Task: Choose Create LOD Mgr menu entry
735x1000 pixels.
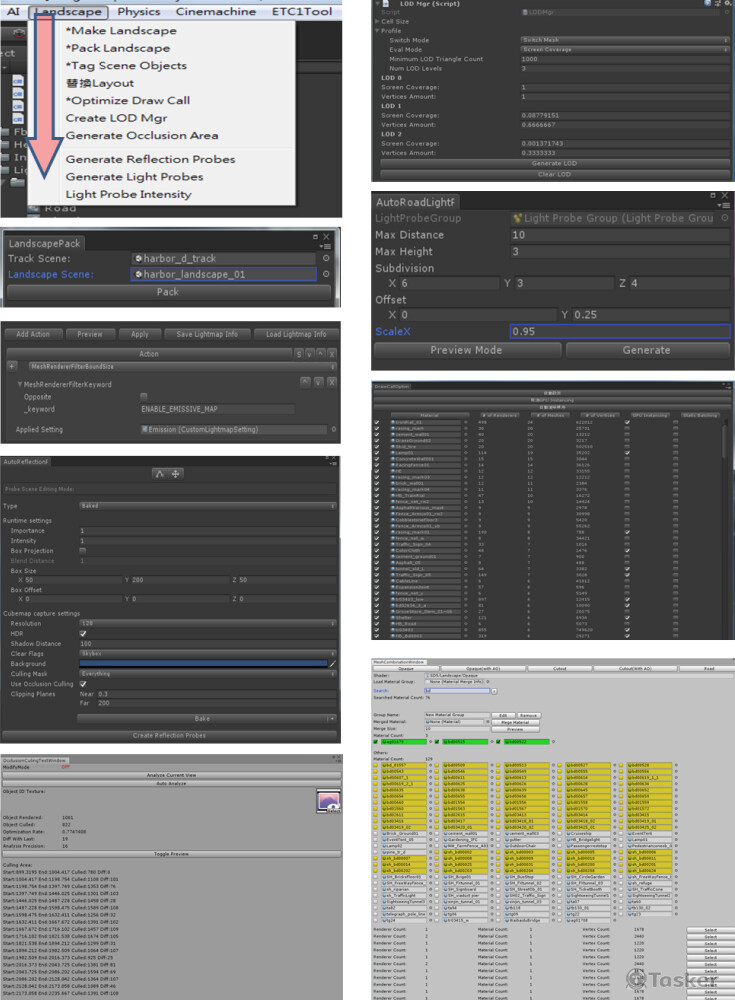Action: pyautogui.click(x=116, y=118)
